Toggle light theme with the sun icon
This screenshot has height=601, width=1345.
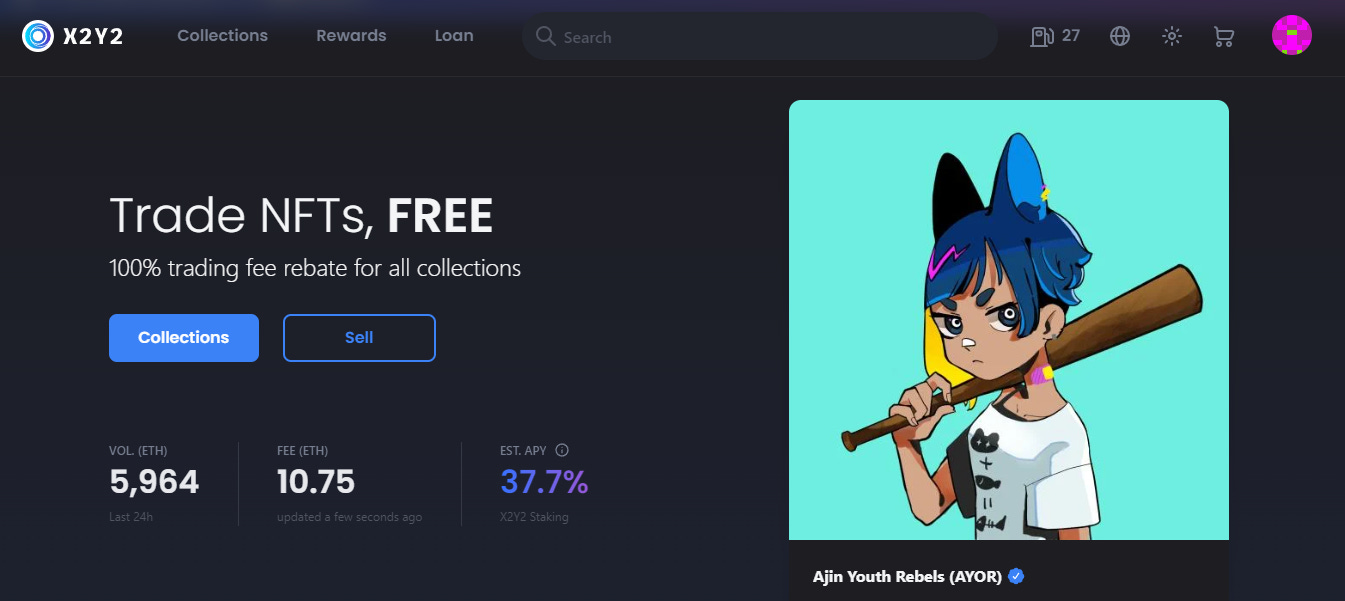click(1172, 37)
